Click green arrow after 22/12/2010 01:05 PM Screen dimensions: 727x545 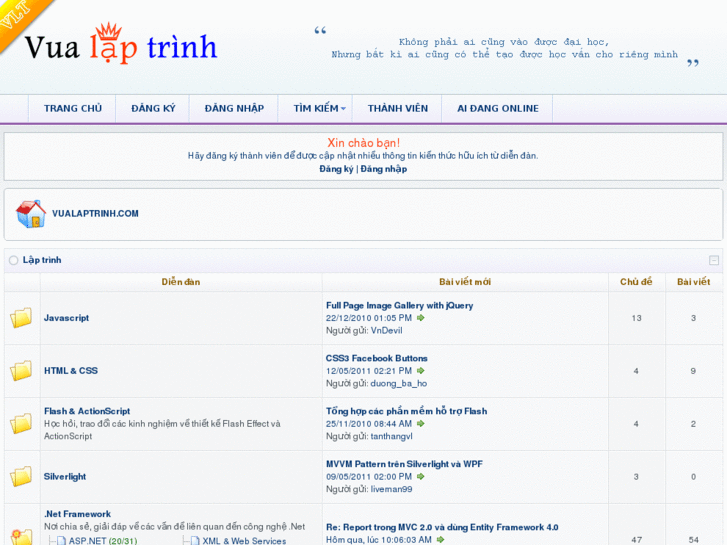tap(421, 318)
